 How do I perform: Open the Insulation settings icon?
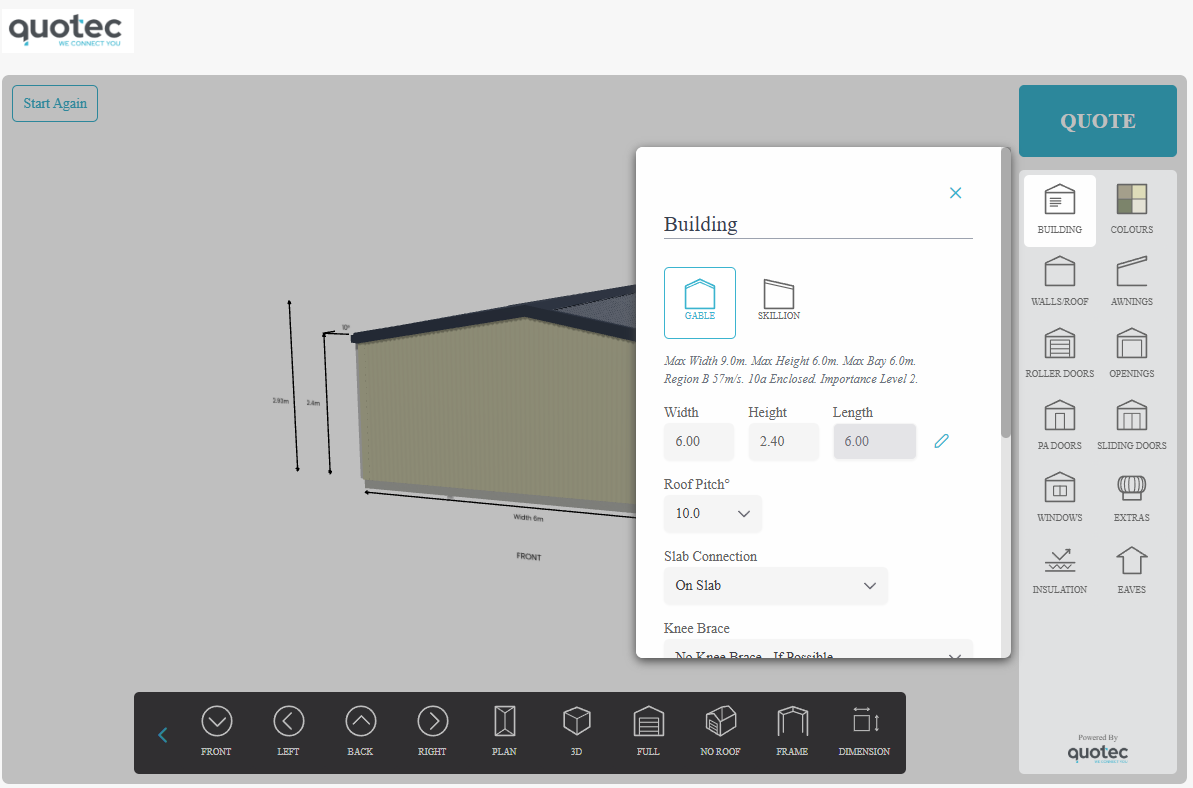tap(1059, 570)
